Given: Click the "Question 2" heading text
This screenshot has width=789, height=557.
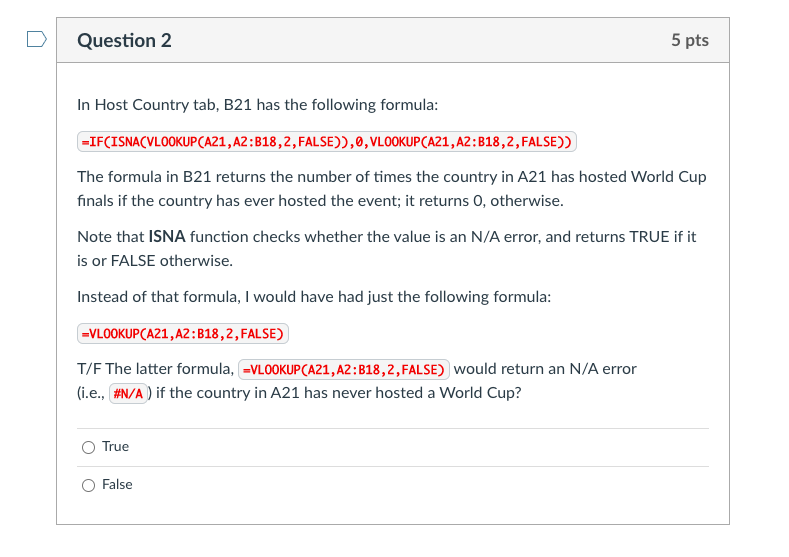Looking at the screenshot, I should [124, 40].
